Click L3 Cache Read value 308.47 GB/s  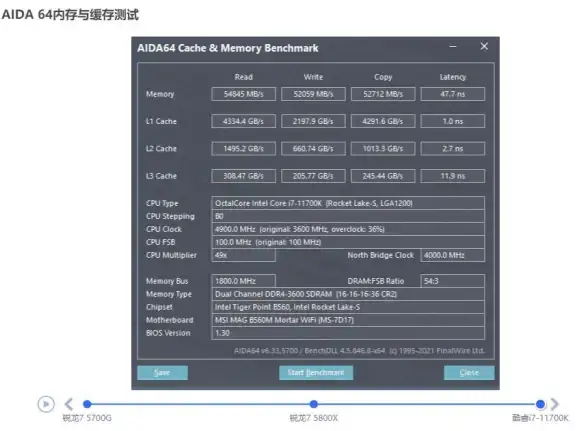click(x=244, y=176)
